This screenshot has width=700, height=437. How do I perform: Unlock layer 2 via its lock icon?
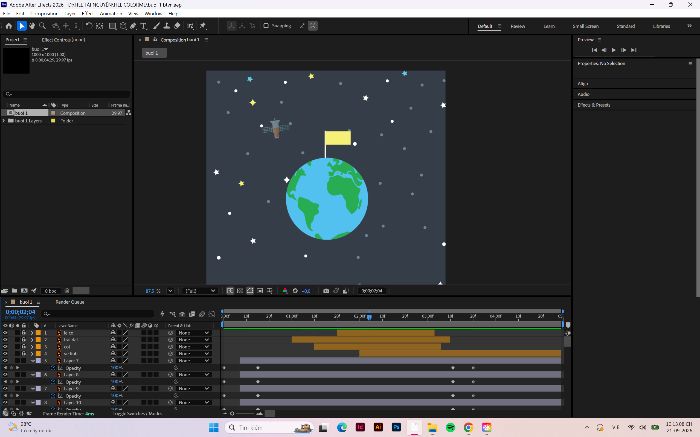pos(24,340)
